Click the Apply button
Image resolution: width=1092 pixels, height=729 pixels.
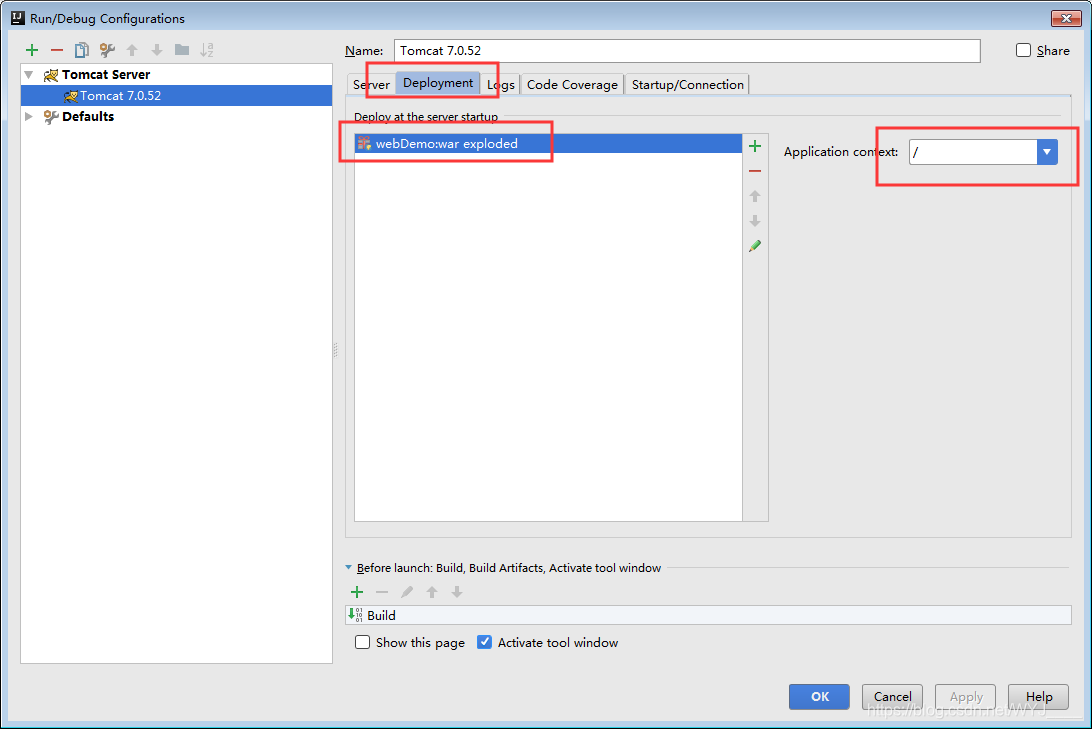pos(965,696)
